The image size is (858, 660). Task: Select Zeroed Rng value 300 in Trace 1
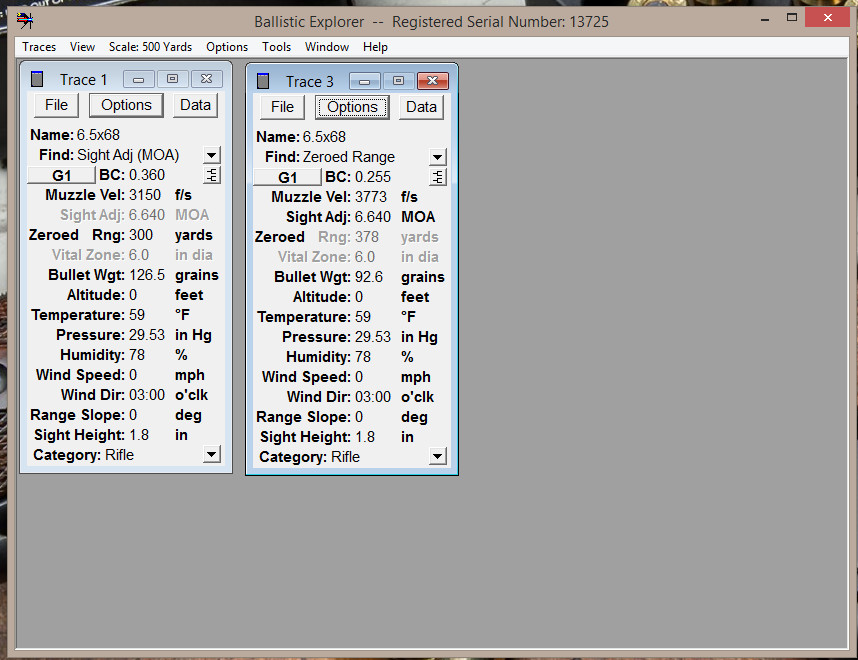coord(141,235)
